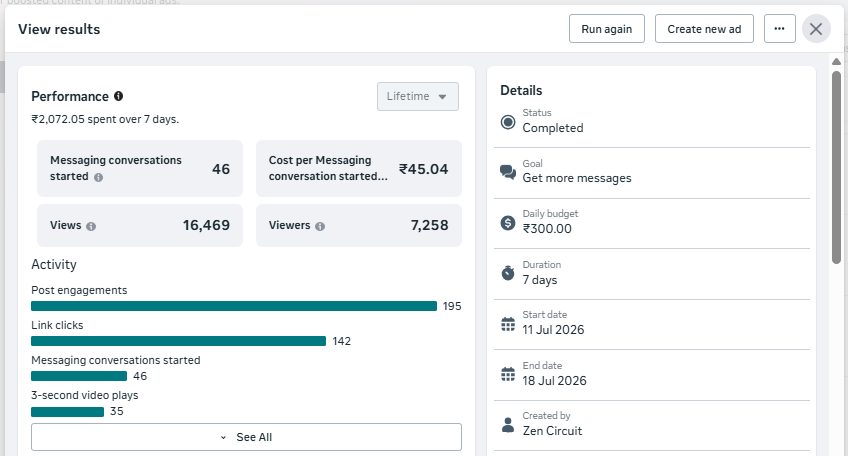Click the Duration stopwatch icon

click(x=508, y=273)
